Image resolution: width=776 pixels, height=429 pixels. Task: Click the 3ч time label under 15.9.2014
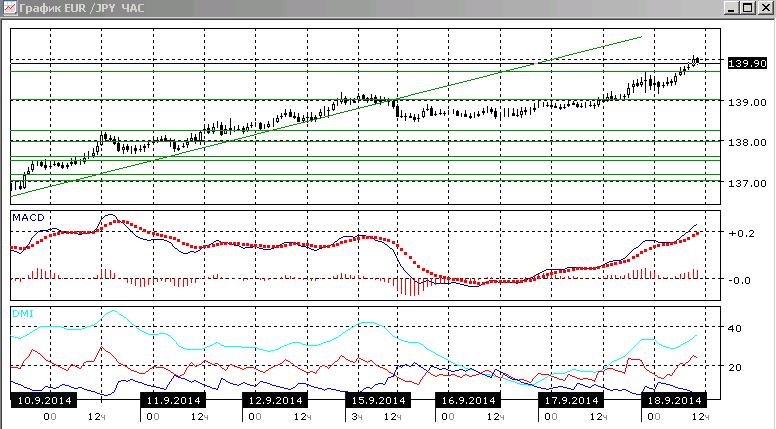pos(357,417)
